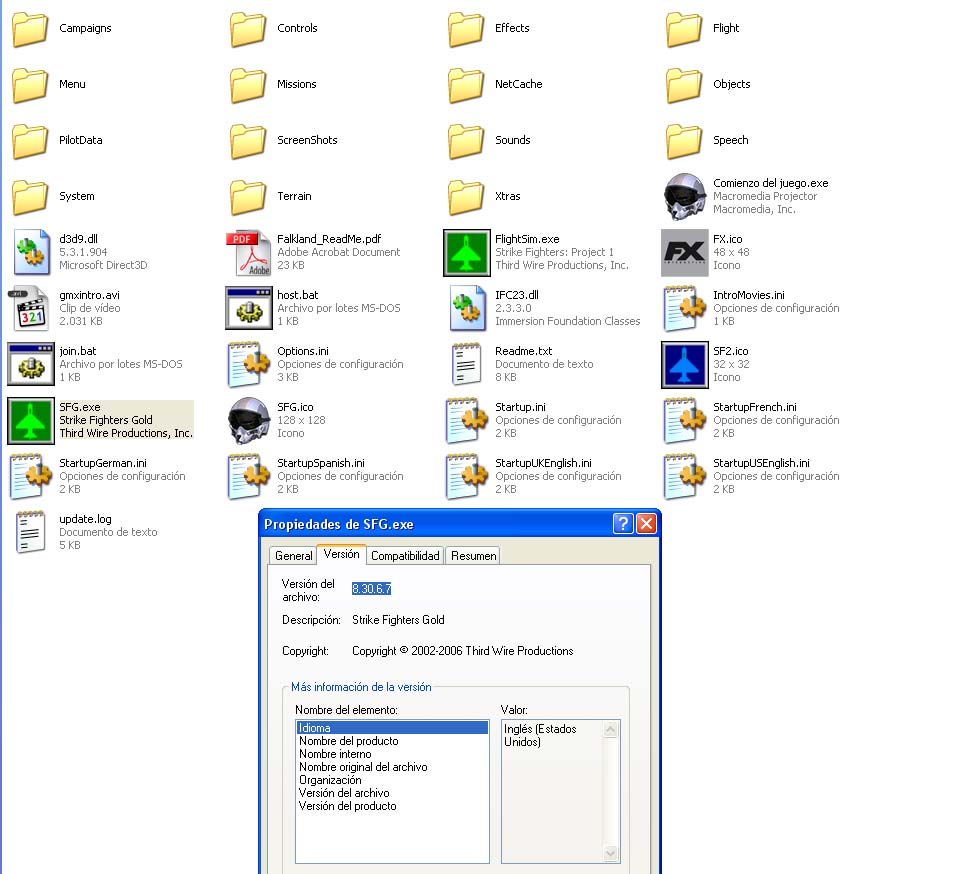Select the StartupFrench.ini config icon
The height and width of the screenshot is (874, 961).
click(x=685, y=420)
